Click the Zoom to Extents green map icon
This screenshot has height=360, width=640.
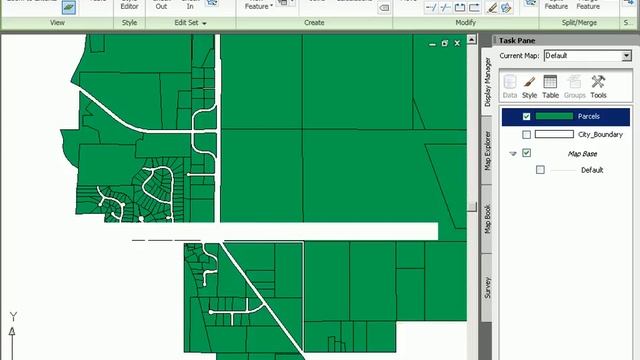[x=69, y=7]
